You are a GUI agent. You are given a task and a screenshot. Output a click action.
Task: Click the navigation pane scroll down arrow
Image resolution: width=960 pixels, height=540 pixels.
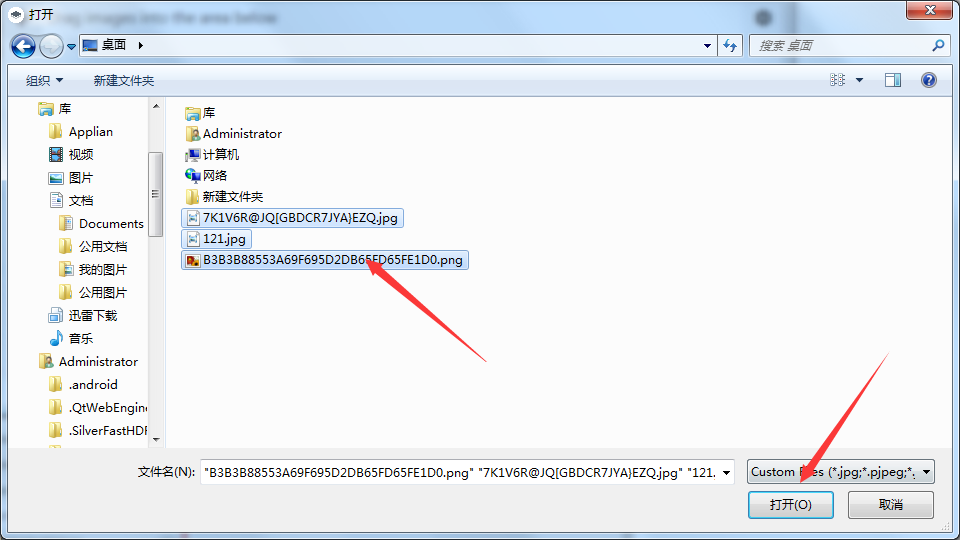point(156,440)
